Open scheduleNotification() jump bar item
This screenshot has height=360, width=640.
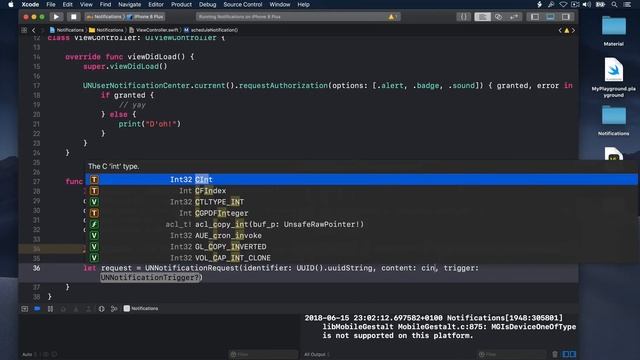(x=211, y=30)
